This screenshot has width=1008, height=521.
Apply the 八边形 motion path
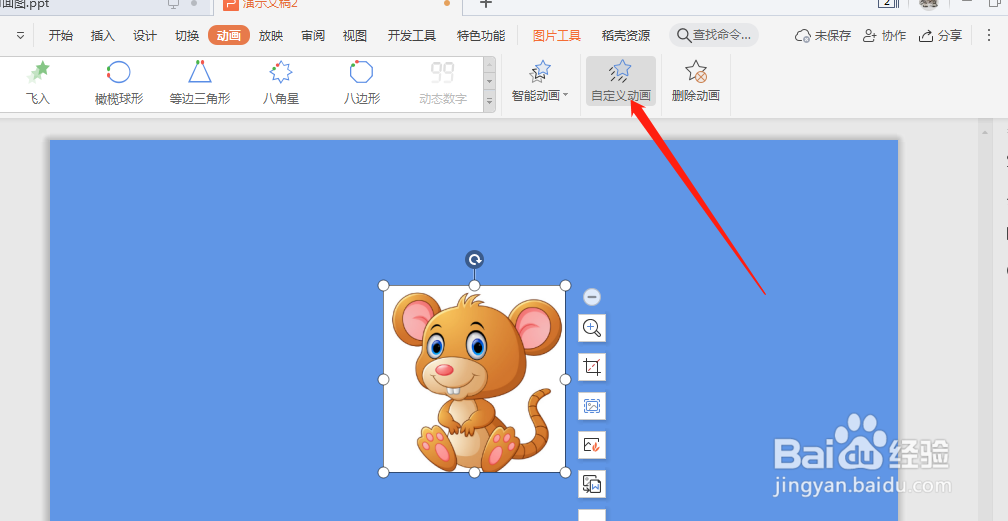362,84
